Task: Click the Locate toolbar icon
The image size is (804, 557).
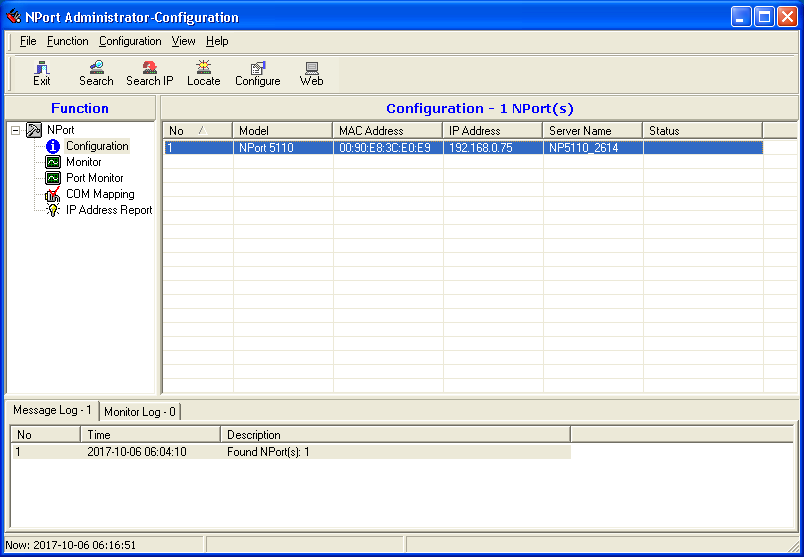Action: tap(204, 73)
